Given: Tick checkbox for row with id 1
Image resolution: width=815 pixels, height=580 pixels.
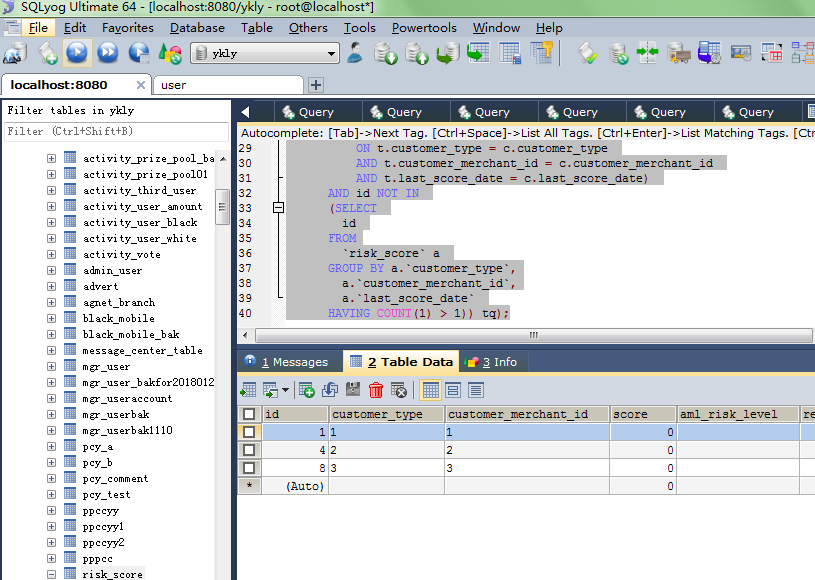Looking at the screenshot, I should 249,432.
